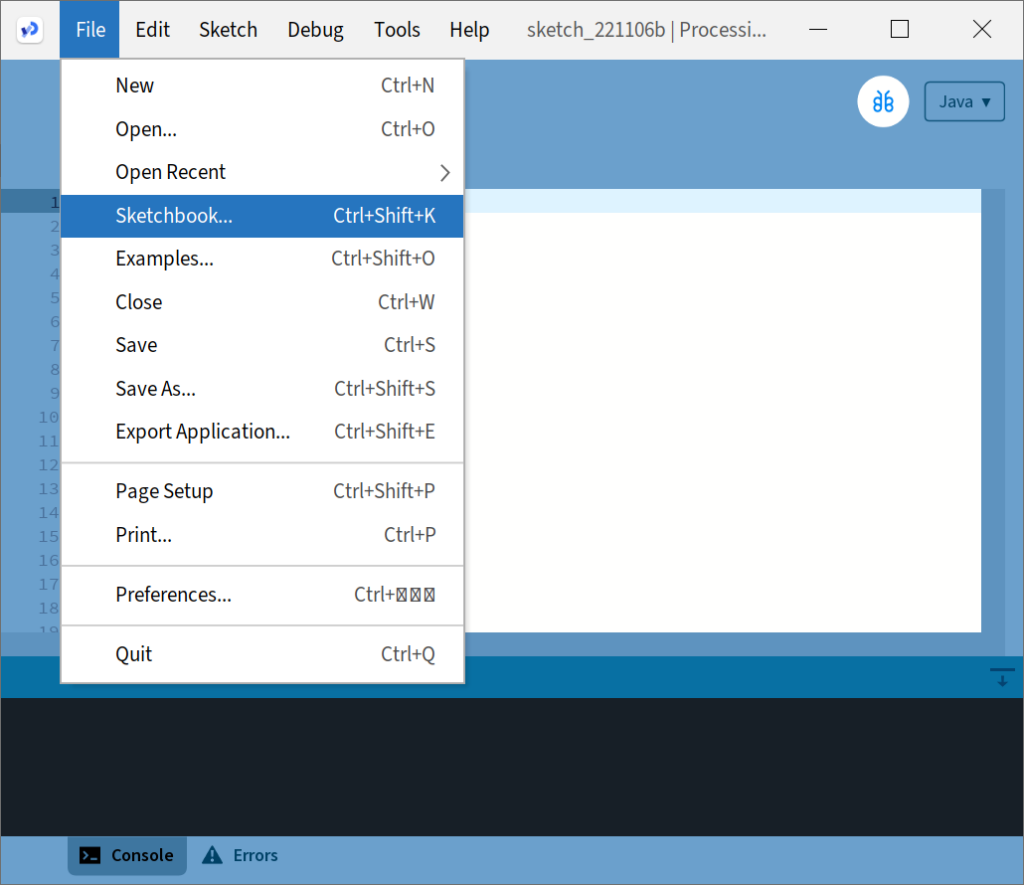Click the Errors tab warning triangle icon
1024x885 pixels.
coord(212,855)
